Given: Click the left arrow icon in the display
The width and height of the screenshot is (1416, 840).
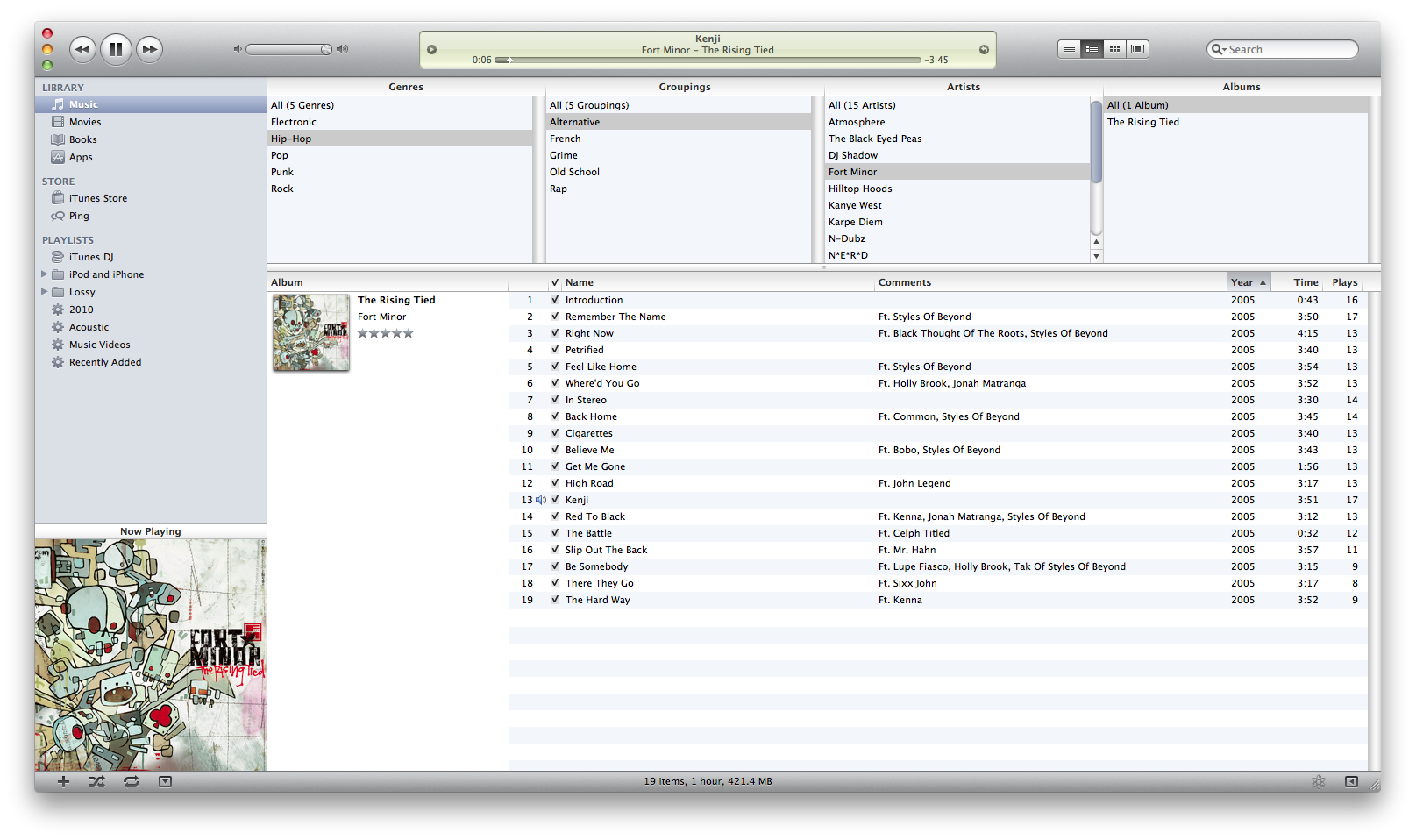Looking at the screenshot, I should point(431,49).
